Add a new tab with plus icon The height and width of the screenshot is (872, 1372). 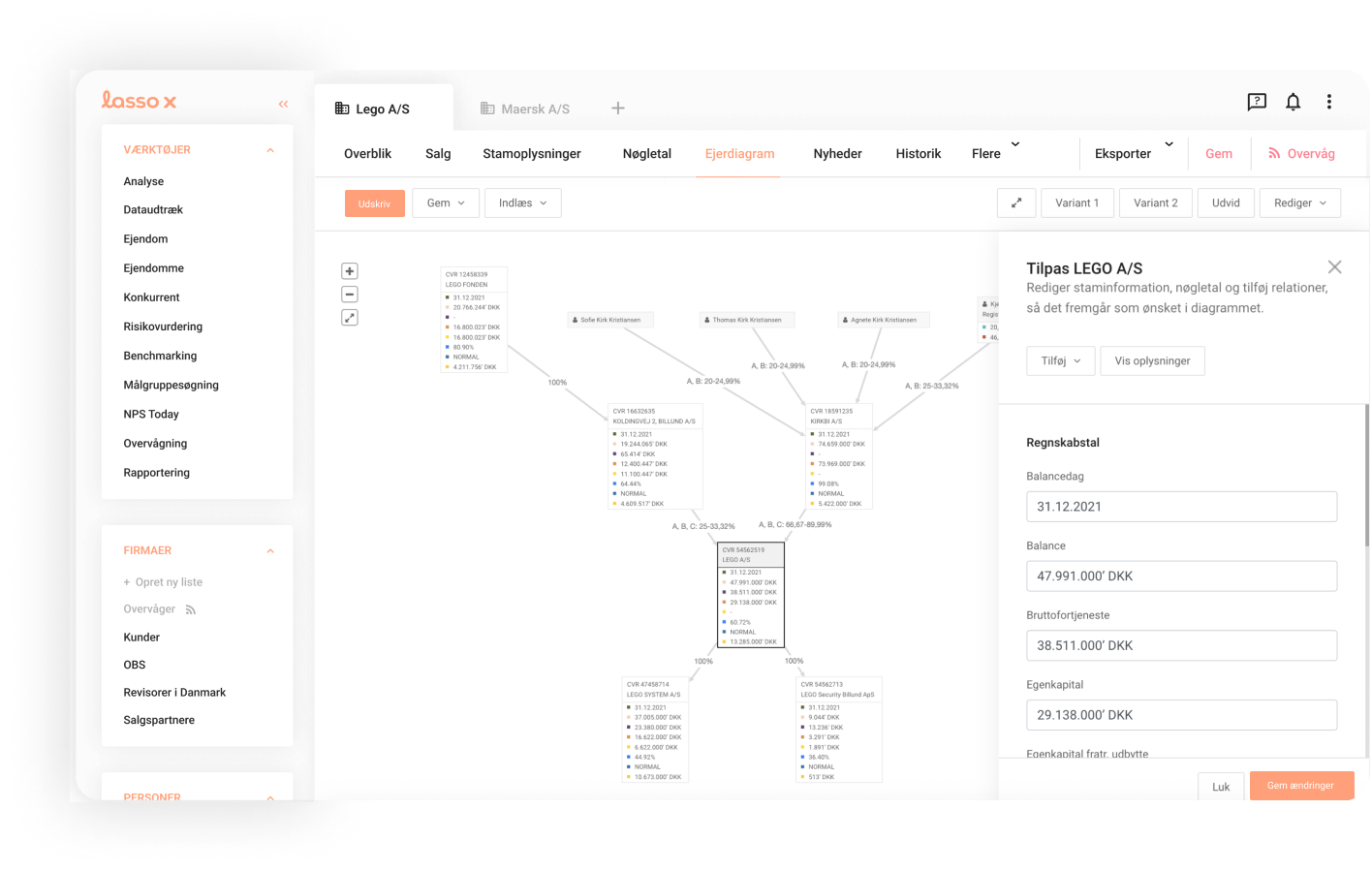click(618, 109)
